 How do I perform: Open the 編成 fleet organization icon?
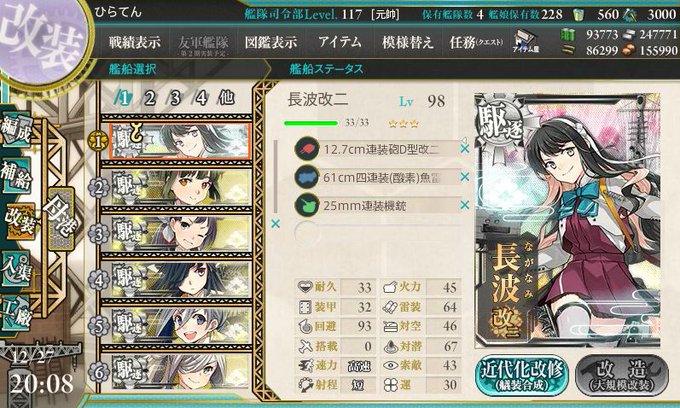[16, 131]
